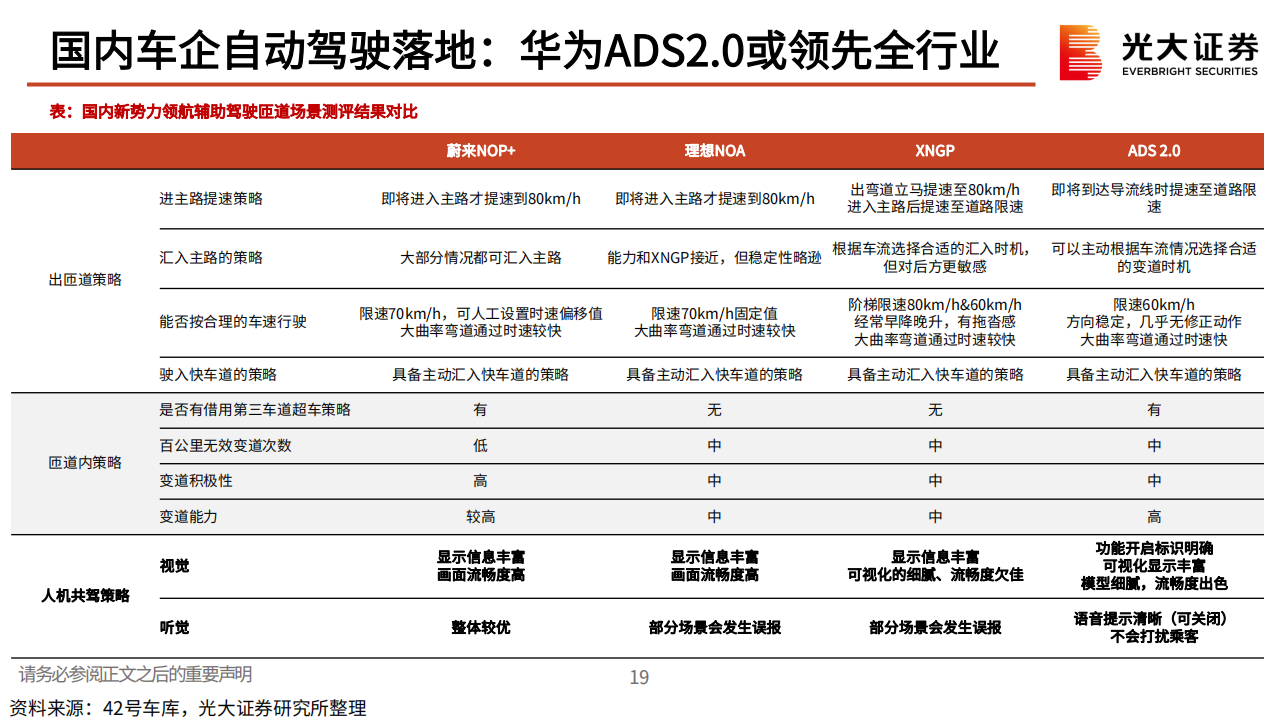
Task: Click the 百公里无效变道次数 row label
Action: click(225, 446)
